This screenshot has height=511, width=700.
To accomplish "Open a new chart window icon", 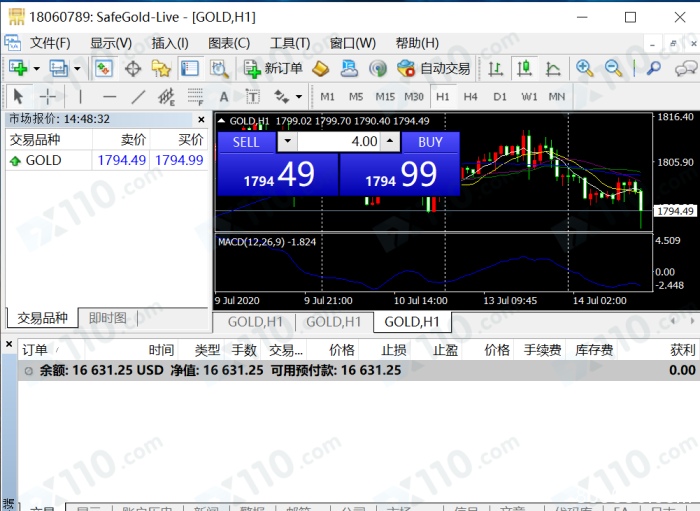I will pyautogui.click(x=18, y=68).
